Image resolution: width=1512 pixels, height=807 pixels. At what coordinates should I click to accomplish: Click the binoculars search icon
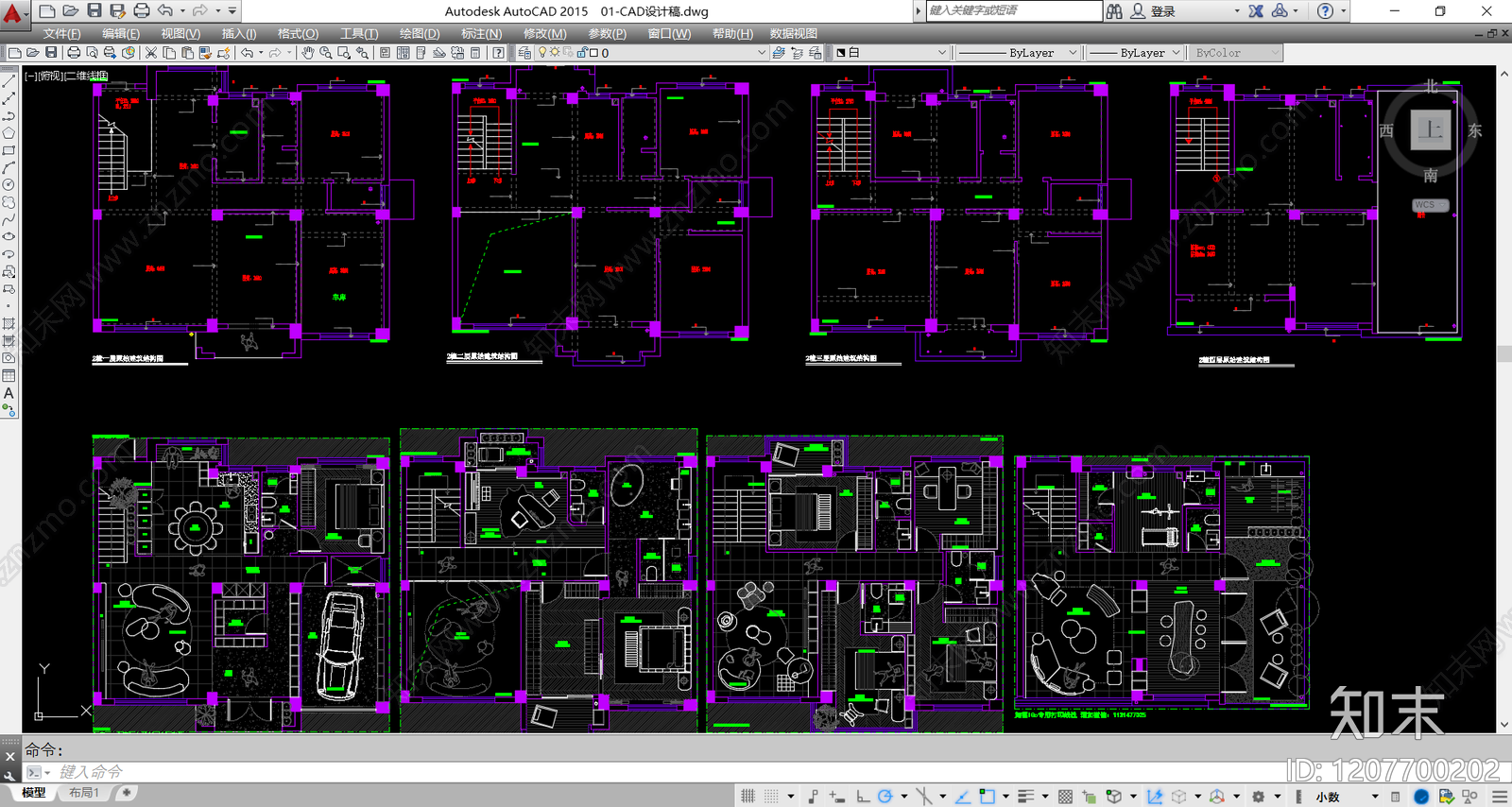(1114, 11)
